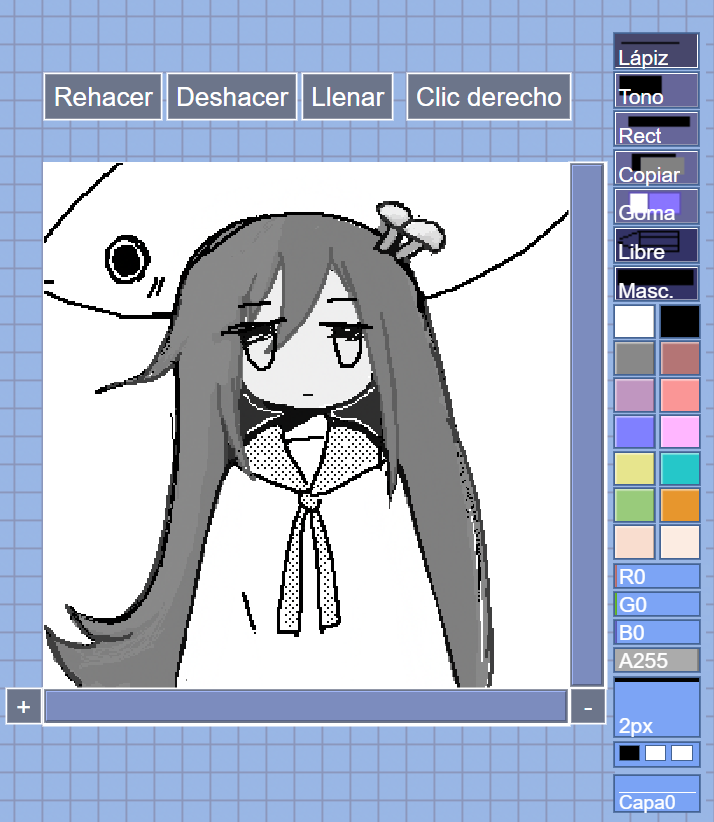Screen dimensions: 714x822
Task: Pick the gray color swatch
Action: tap(634, 358)
